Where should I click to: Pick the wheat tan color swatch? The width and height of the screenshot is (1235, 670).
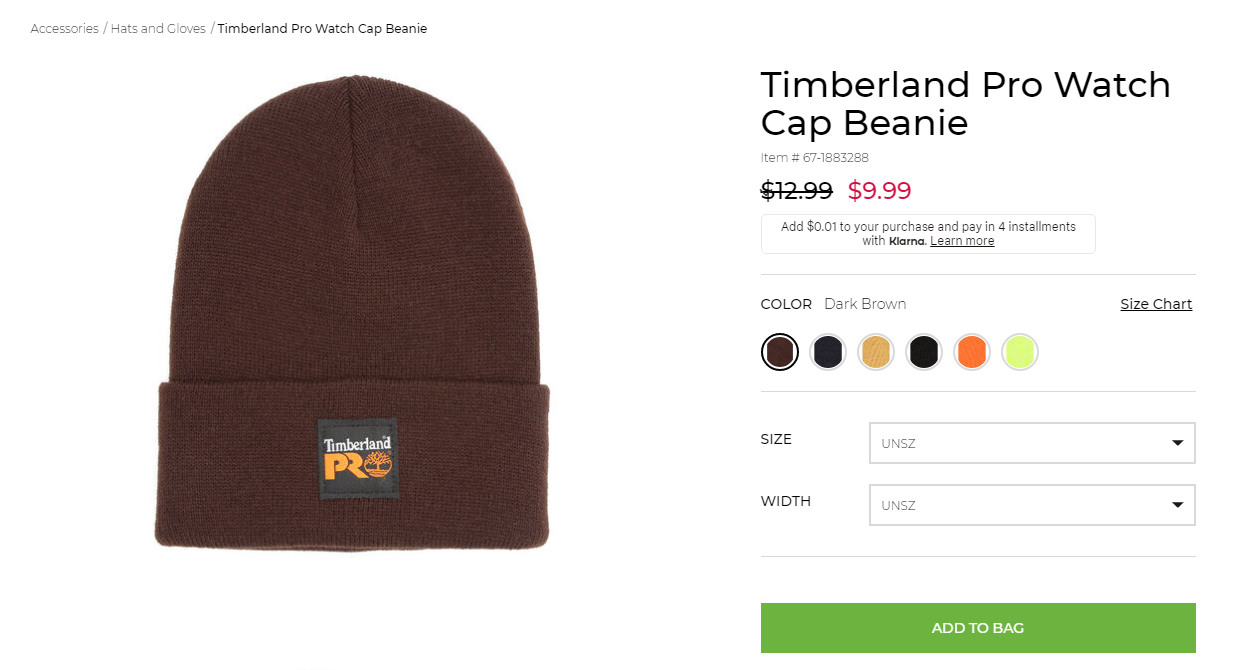point(876,352)
